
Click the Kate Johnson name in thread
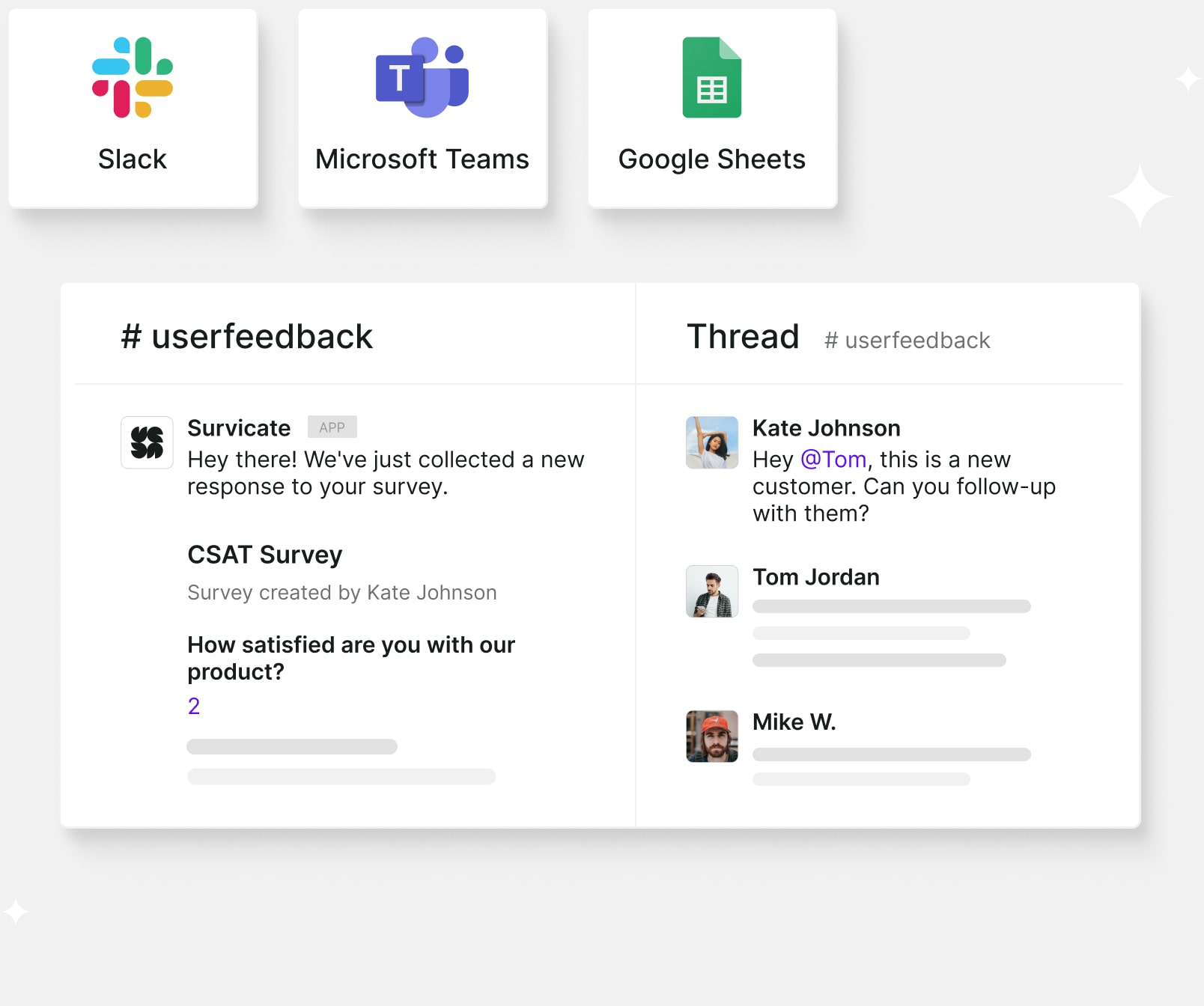point(827,428)
